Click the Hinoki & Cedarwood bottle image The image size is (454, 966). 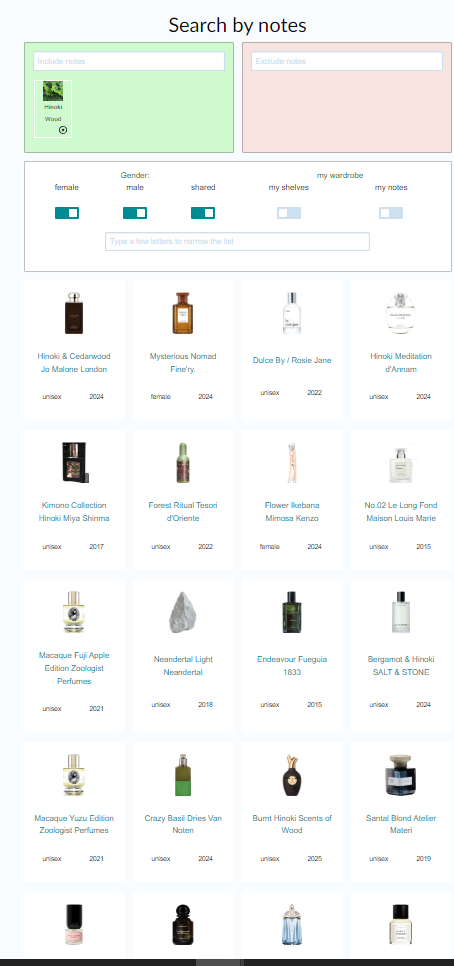tap(74, 313)
